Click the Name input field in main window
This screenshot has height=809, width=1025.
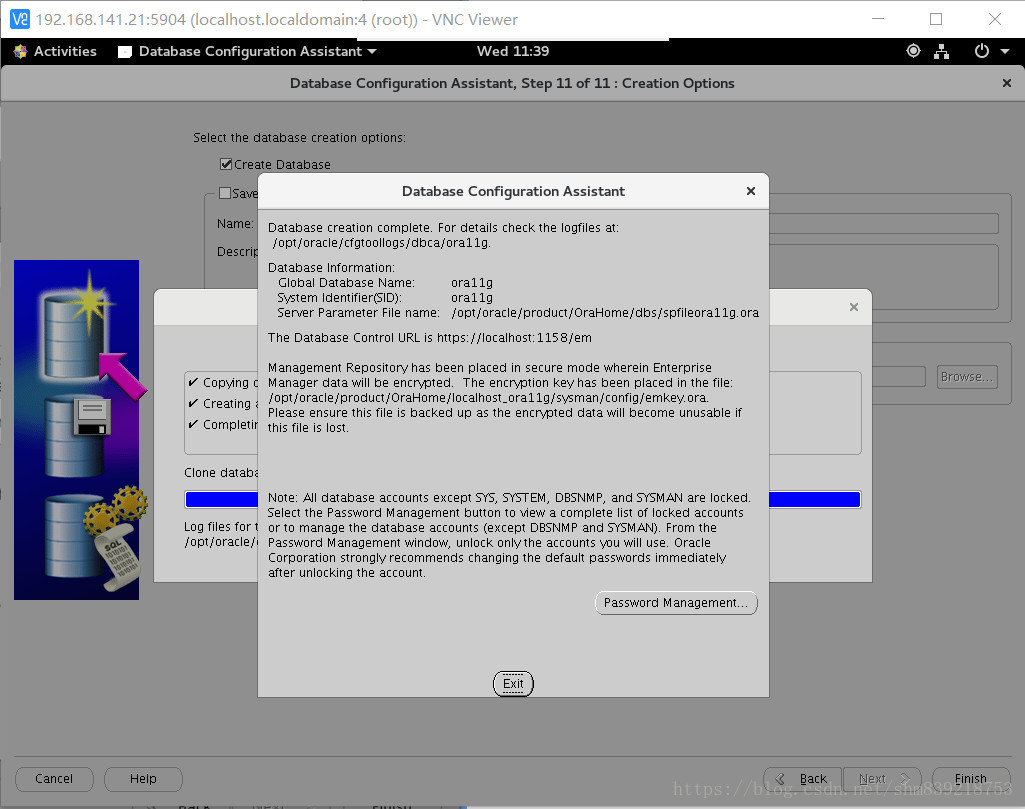click(x=884, y=223)
